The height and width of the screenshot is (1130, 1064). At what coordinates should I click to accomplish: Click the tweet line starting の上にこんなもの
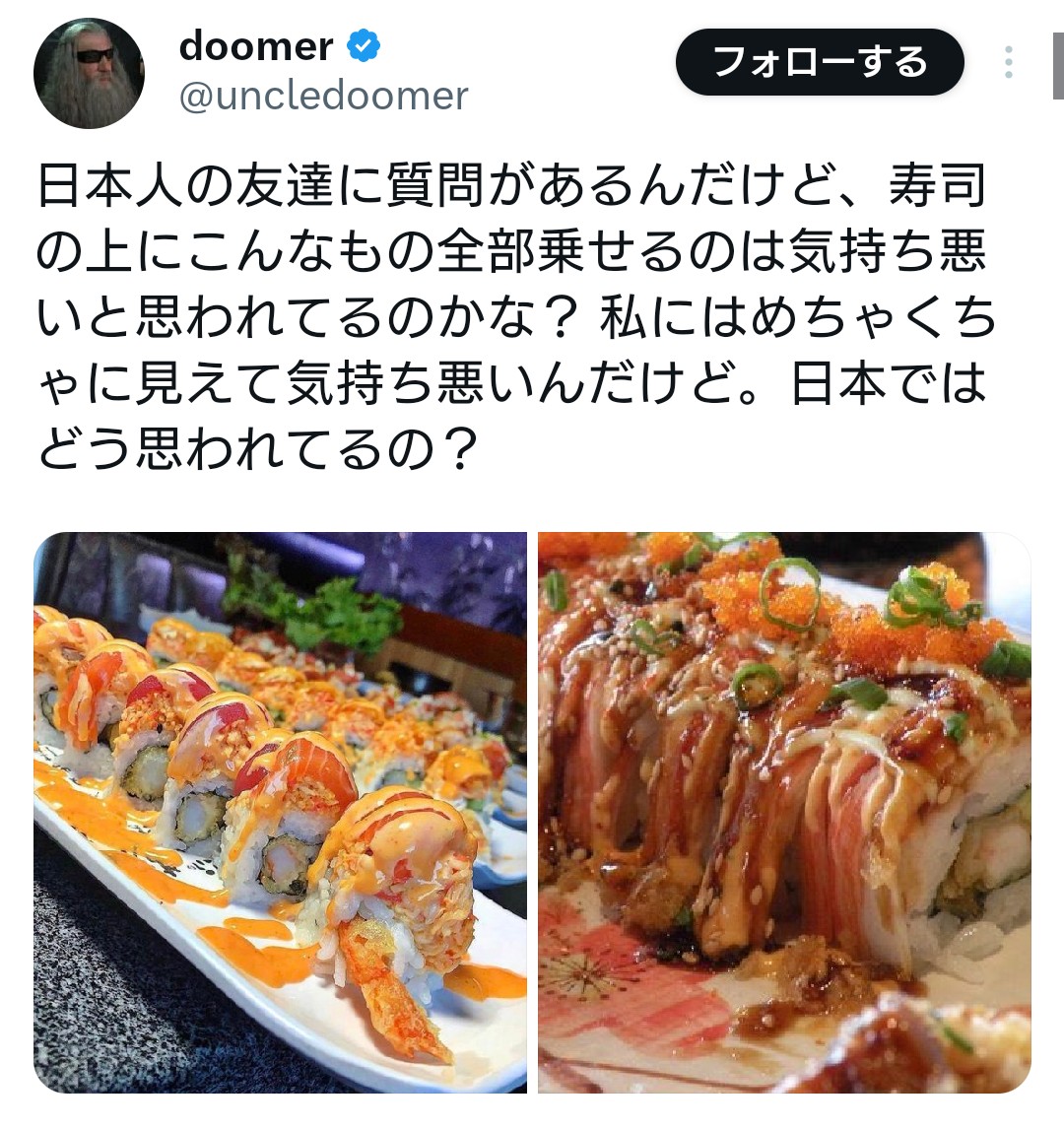tap(511, 251)
